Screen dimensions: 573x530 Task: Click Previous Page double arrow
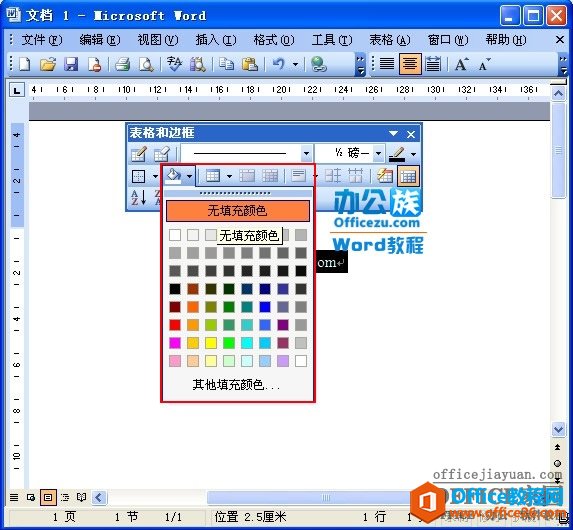pos(558,447)
